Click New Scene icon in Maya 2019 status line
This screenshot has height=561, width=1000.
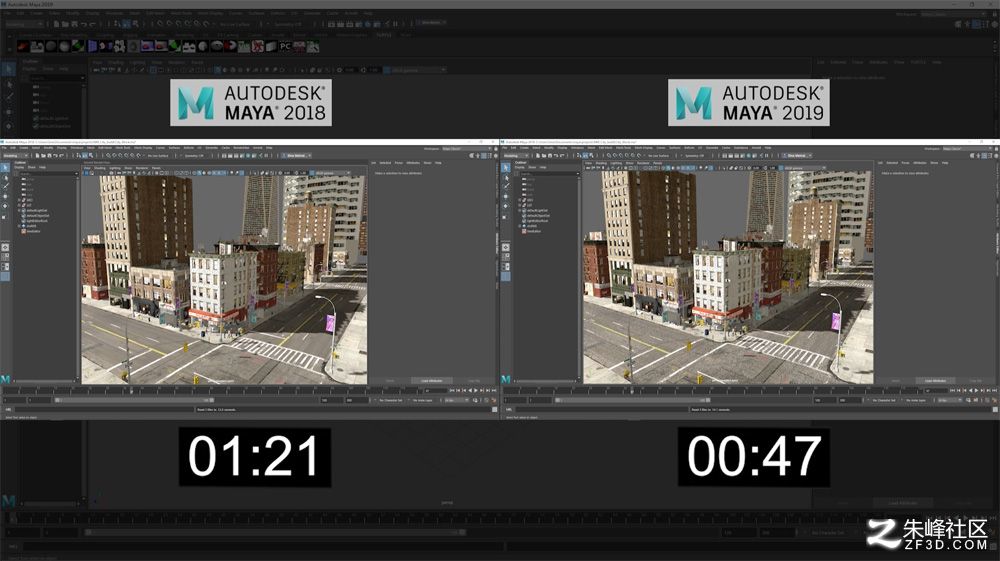click(x=538, y=156)
